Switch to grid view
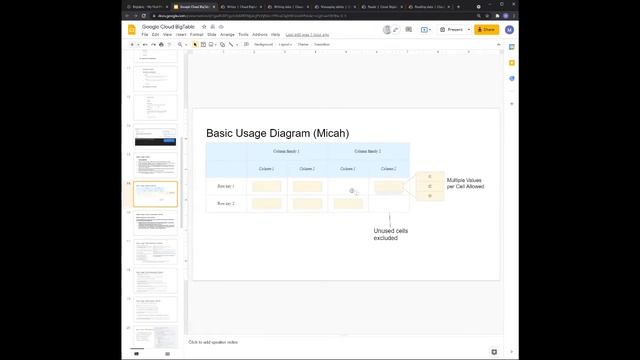 [167, 354]
